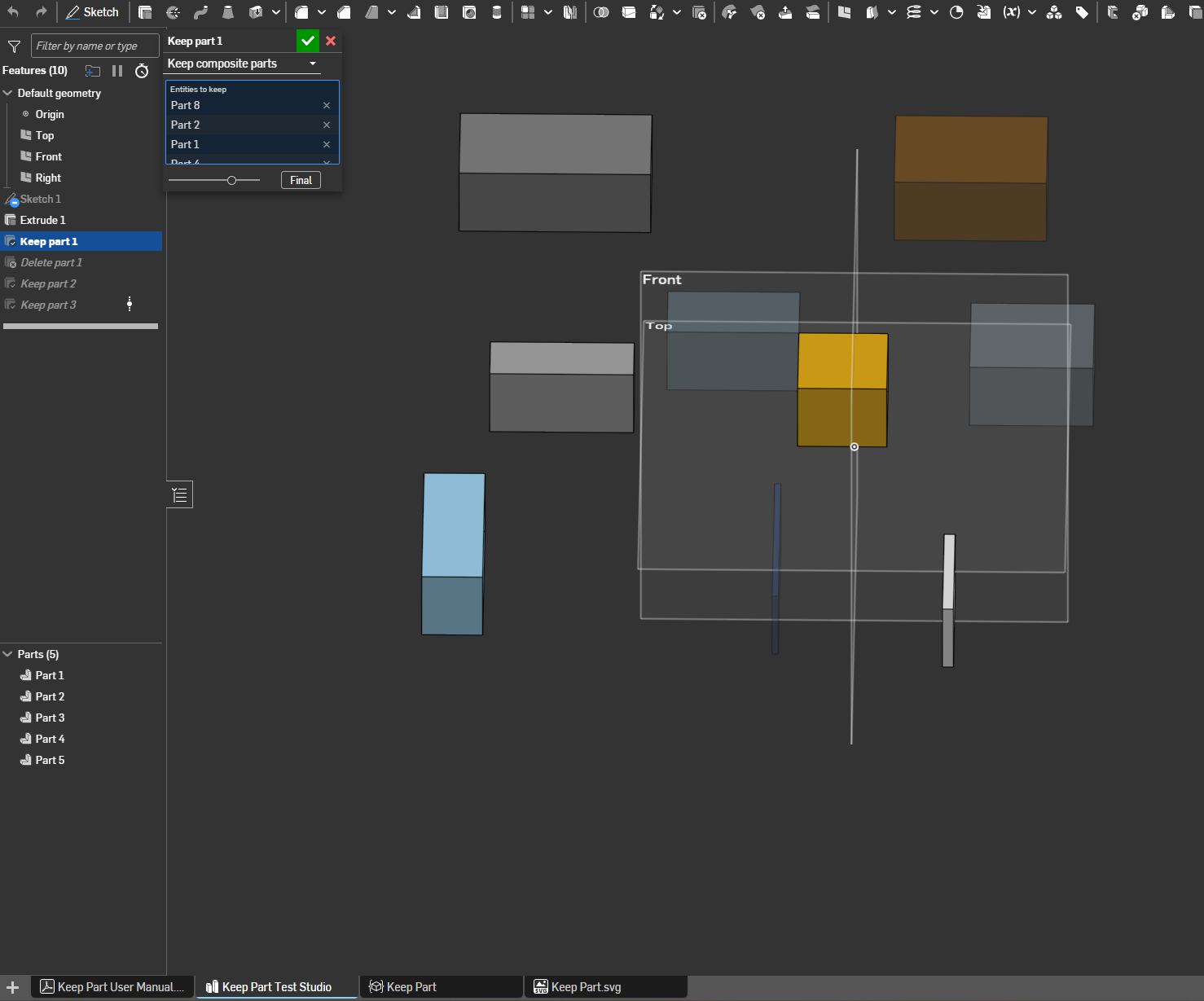
Task: Click the rollback bar below Keep part 3
Action: (81, 326)
